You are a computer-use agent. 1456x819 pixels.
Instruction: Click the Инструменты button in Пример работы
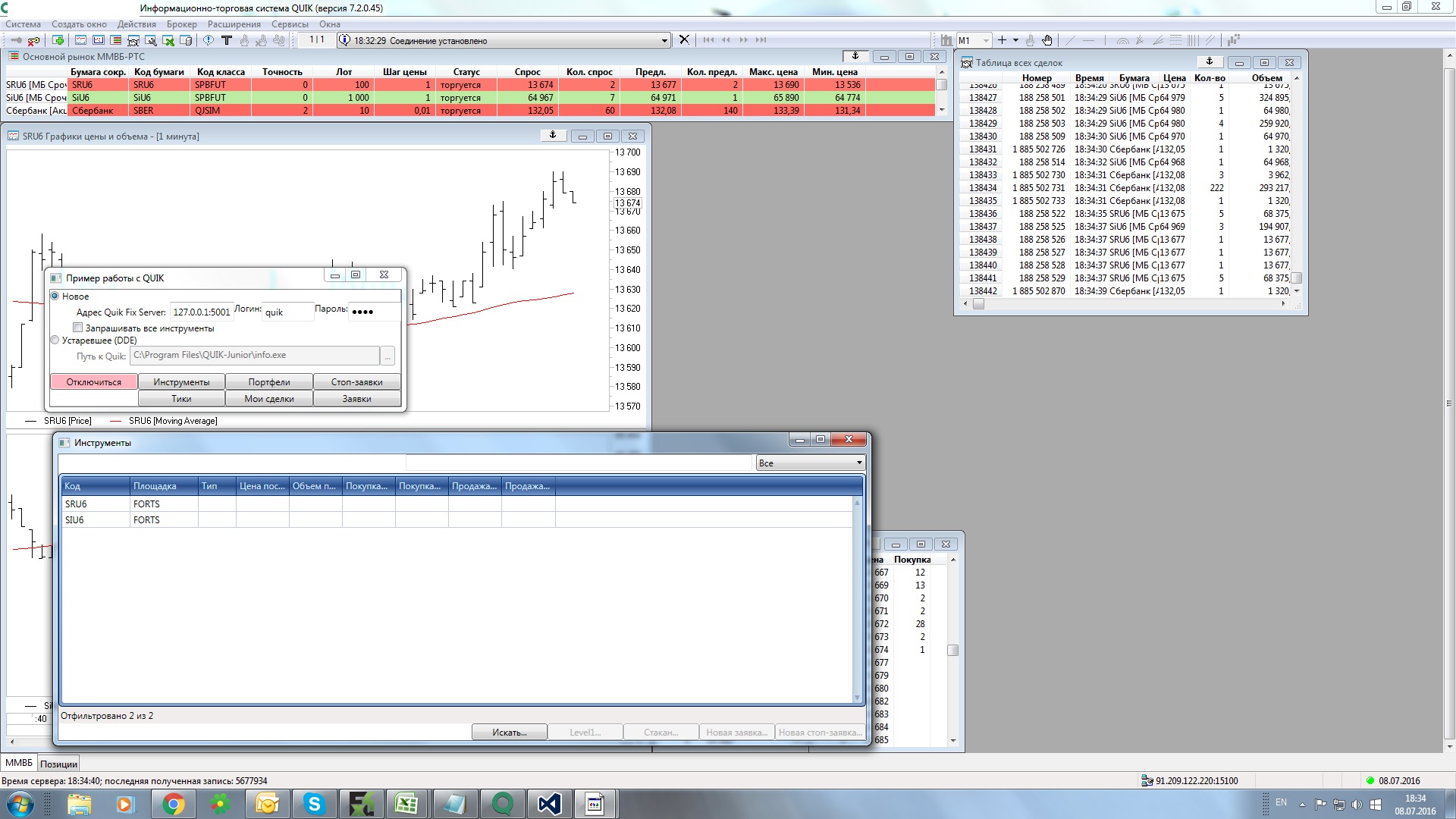[181, 381]
